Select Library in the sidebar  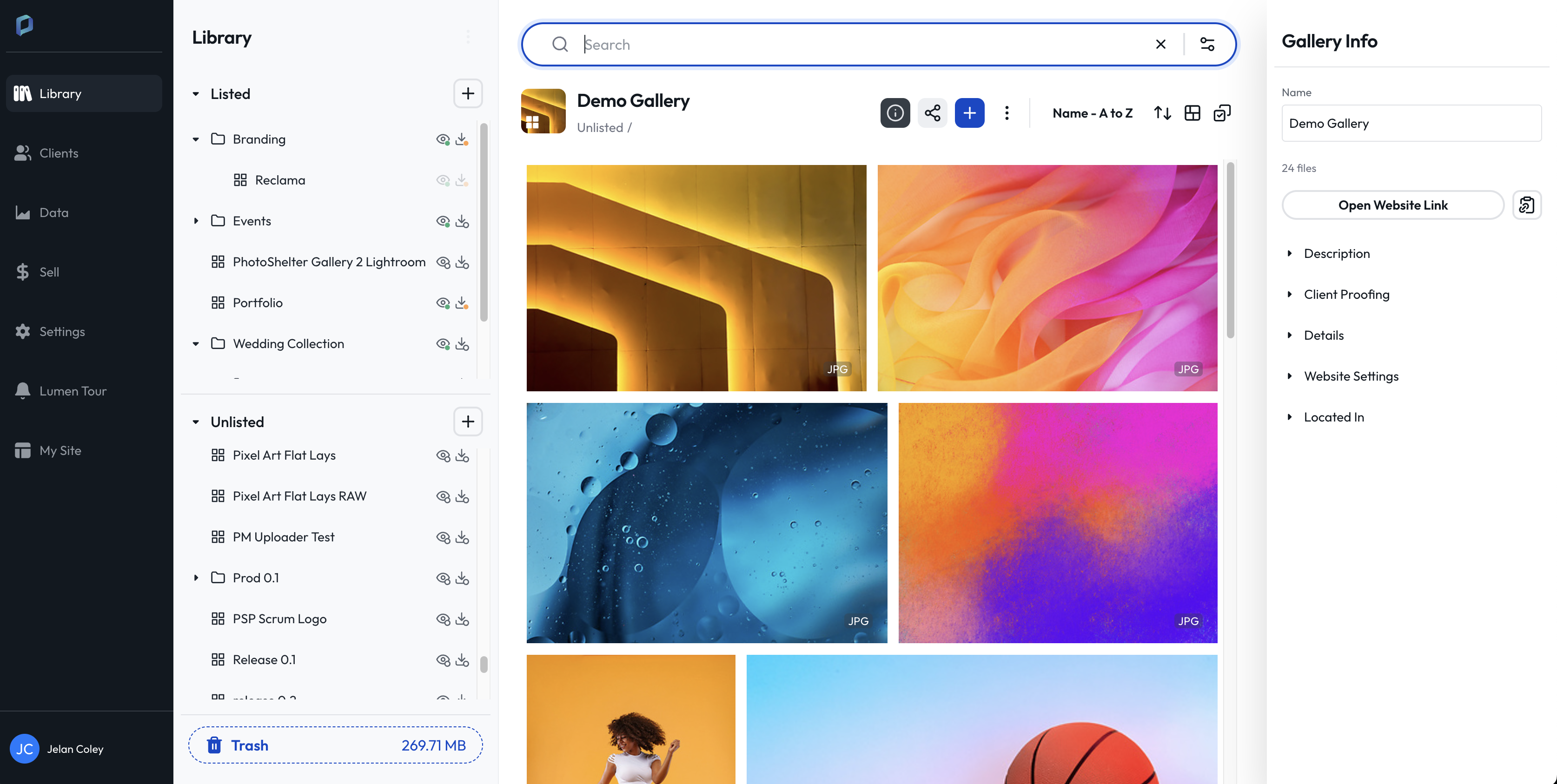tap(84, 93)
